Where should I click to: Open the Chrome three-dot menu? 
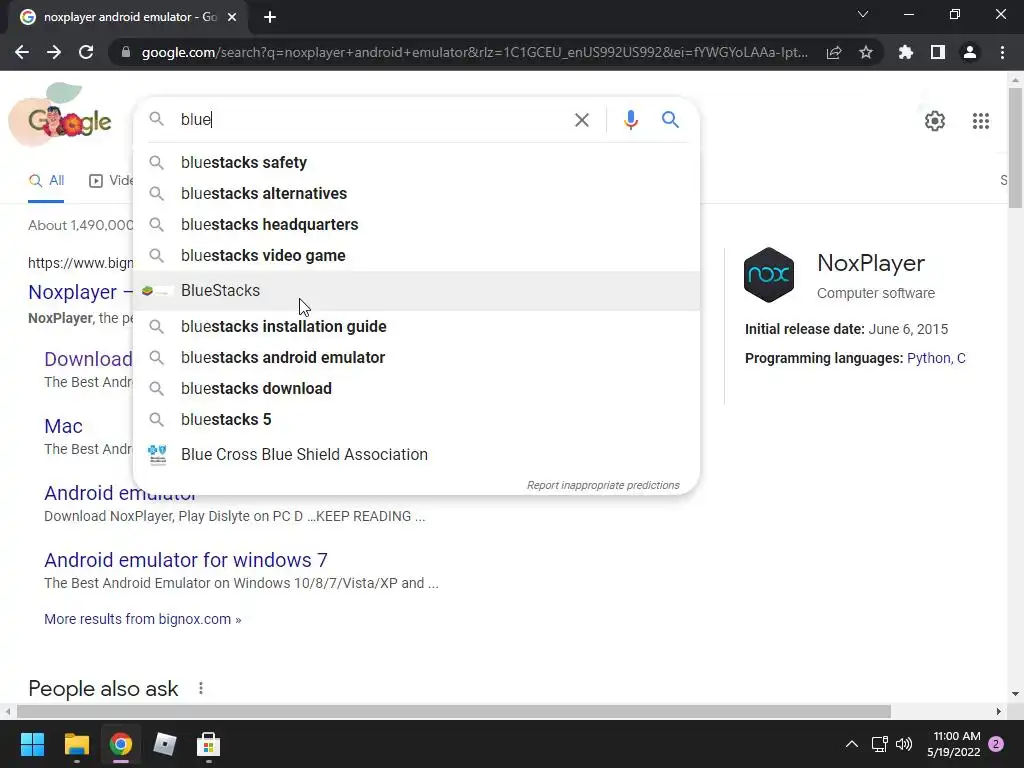point(1002,52)
